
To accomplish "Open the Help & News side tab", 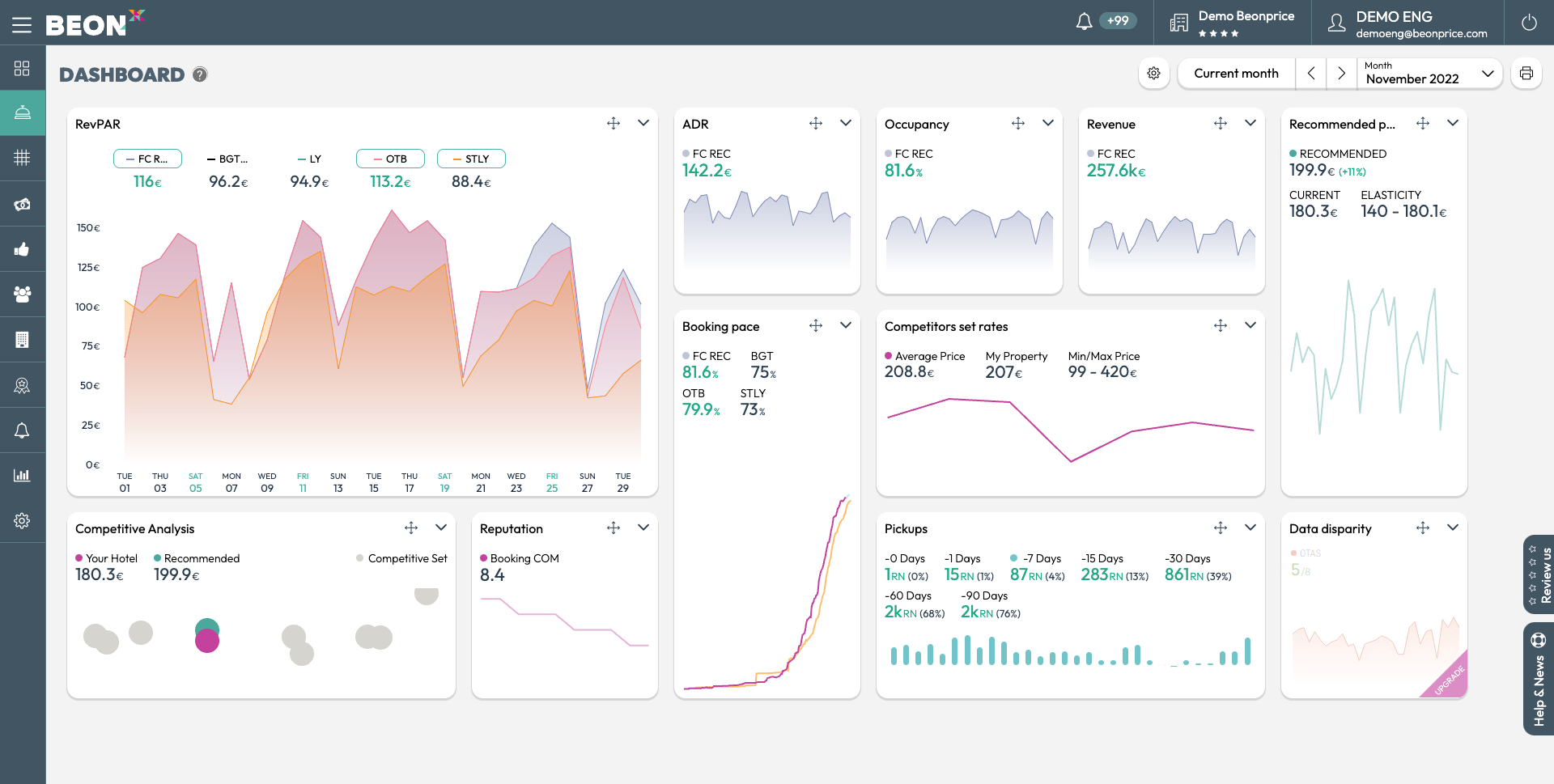I will click(x=1539, y=679).
